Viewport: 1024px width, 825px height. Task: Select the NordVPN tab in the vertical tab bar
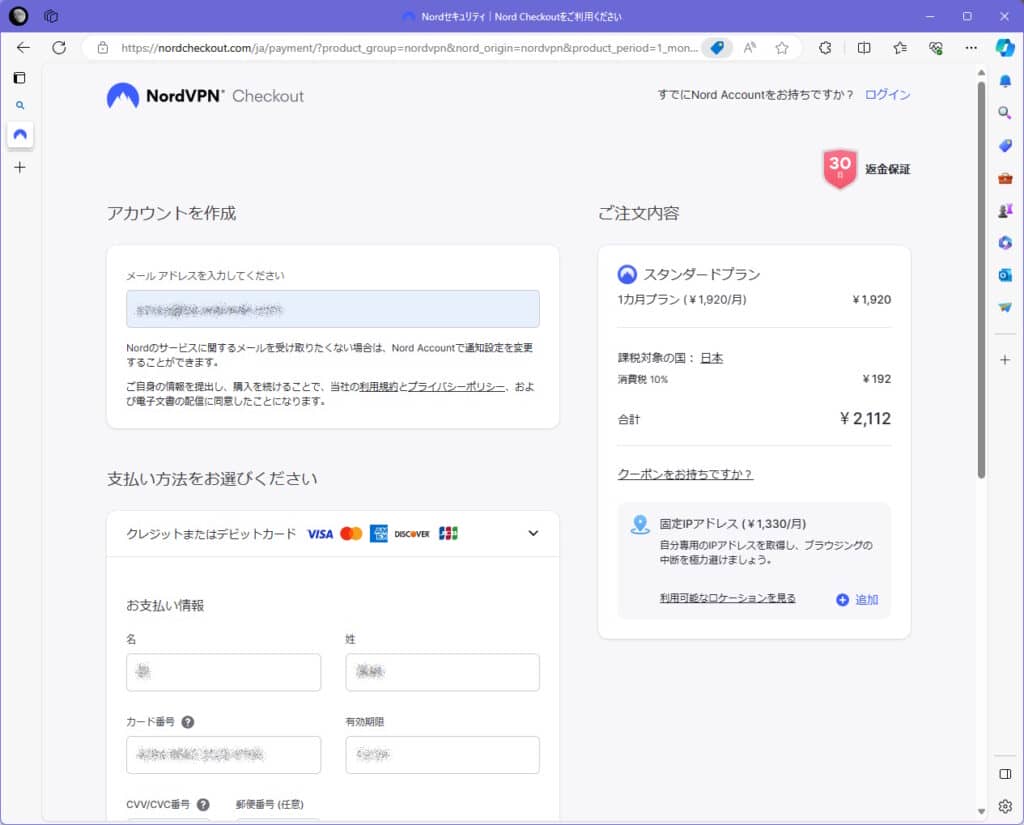[20, 135]
